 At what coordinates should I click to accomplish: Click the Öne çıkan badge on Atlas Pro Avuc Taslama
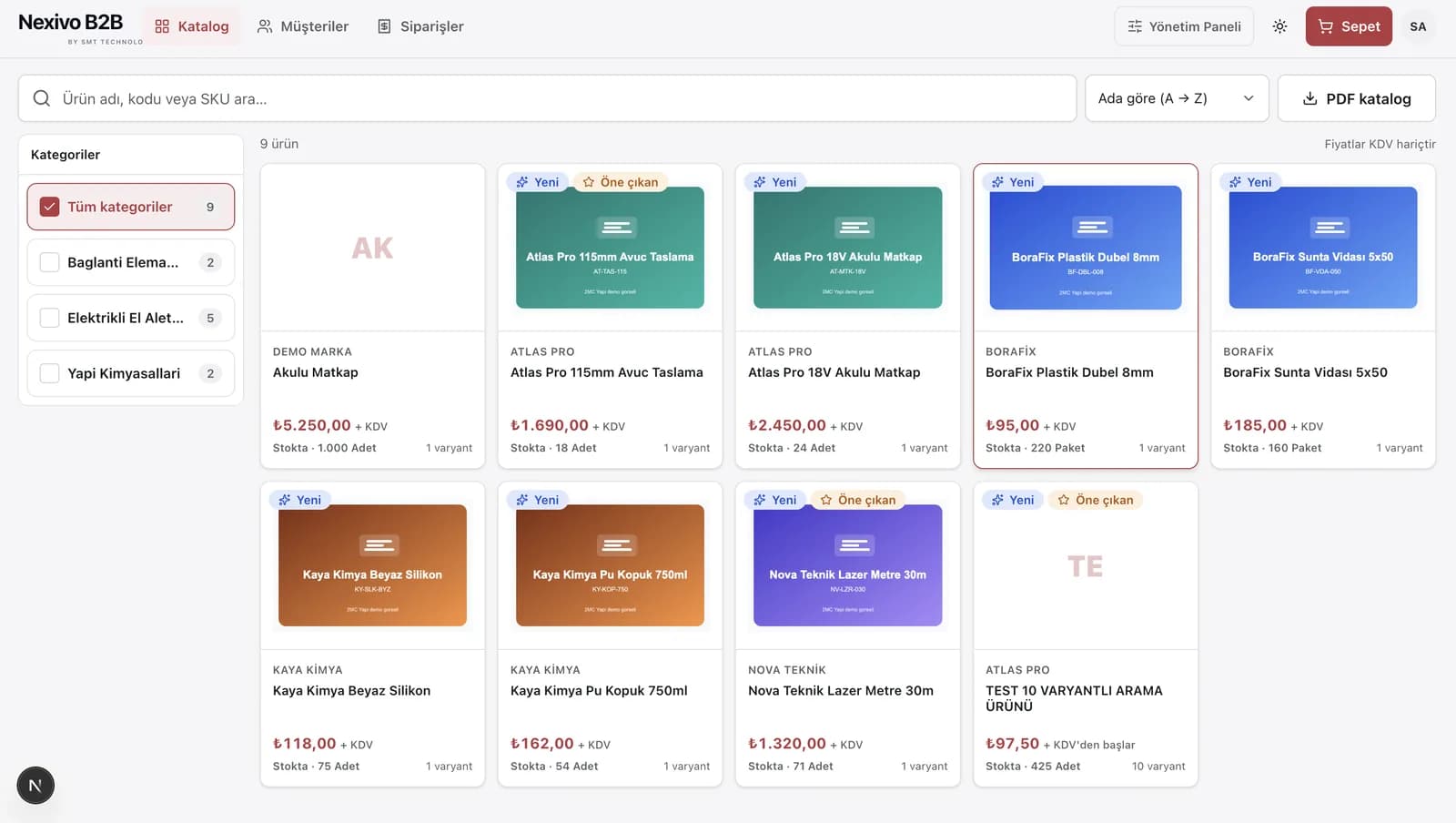coord(621,182)
